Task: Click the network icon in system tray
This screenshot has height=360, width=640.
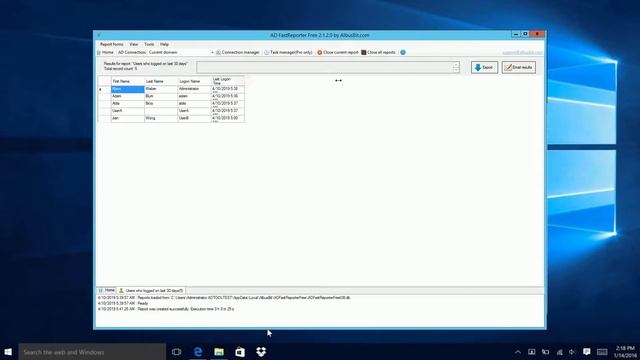Action: pyautogui.click(x=560, y=352)
